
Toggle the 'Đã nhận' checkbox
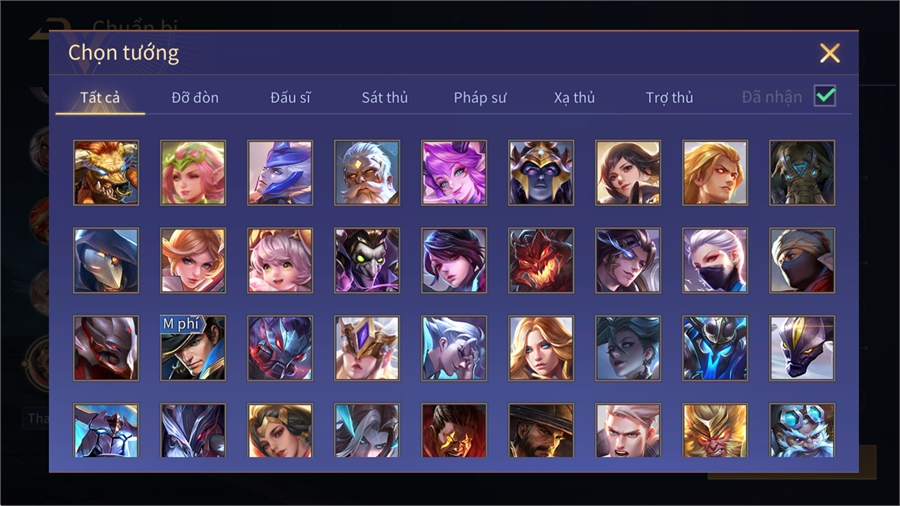tap(825, 96)
